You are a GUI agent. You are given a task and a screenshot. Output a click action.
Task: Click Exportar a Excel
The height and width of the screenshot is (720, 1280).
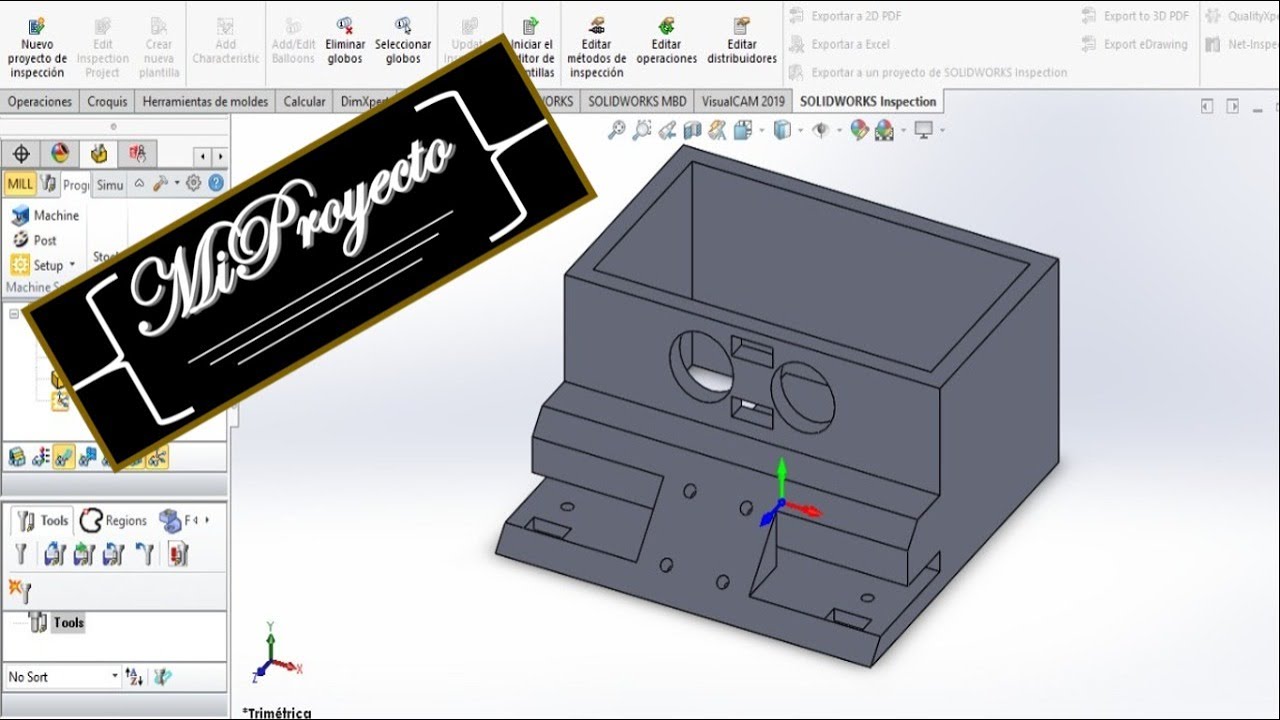pyautogui.click(x=840, y=44)
